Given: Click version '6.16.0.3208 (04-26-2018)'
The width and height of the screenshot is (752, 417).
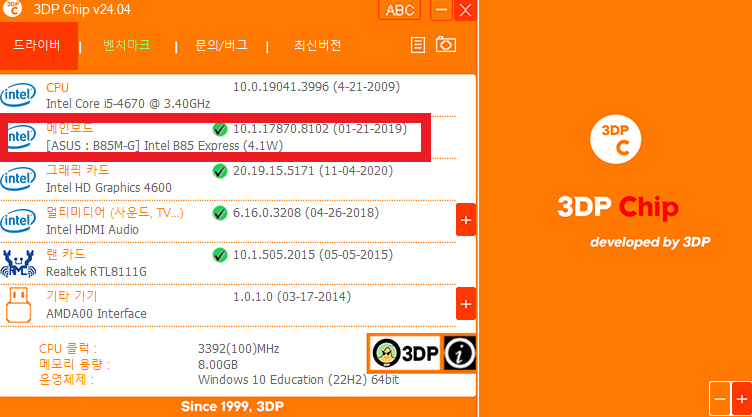Looking at the screenshot, I should pyautogui.click(x=306, y=213).
